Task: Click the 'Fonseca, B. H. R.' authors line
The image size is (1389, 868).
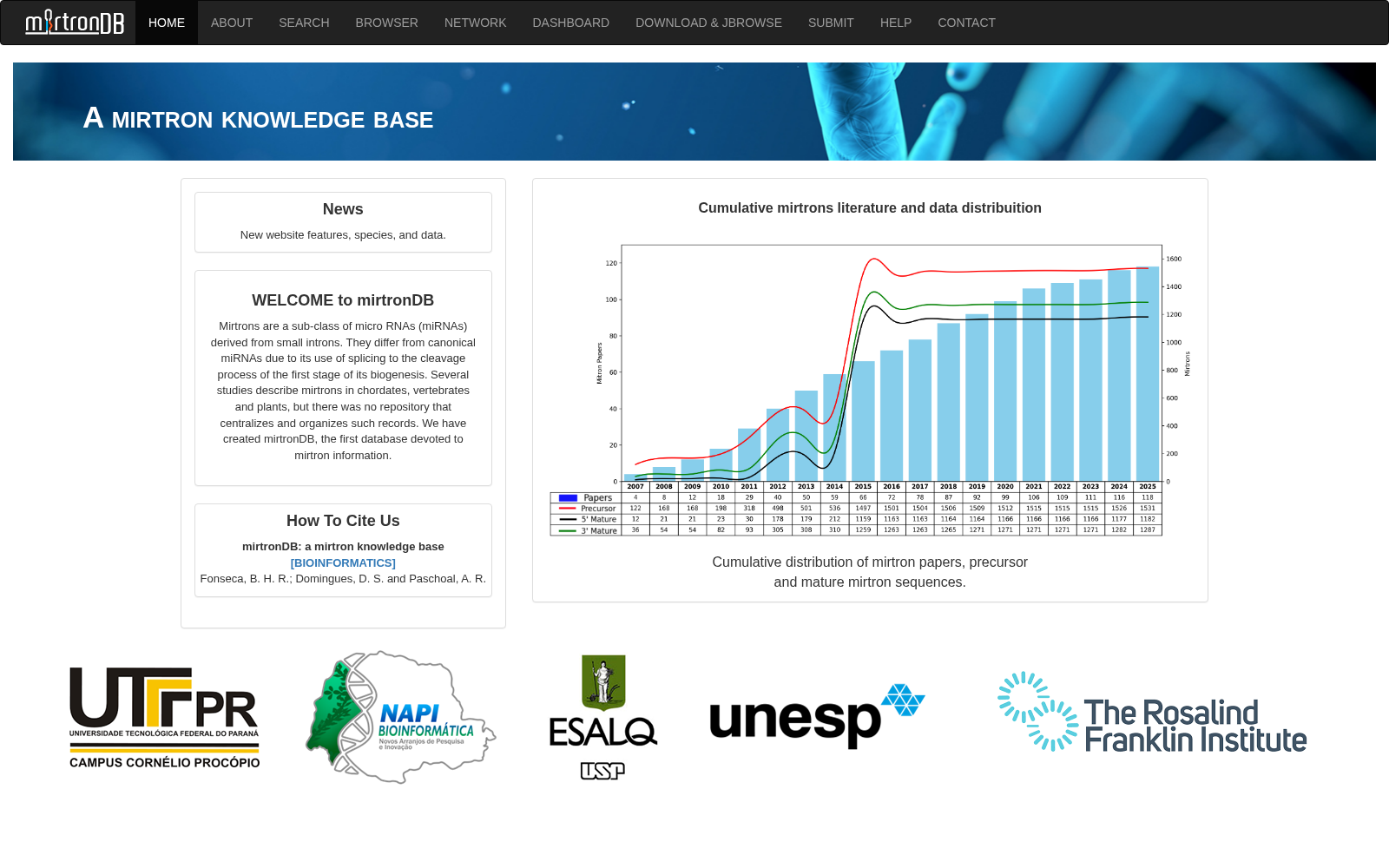Action: (x=343, y=579)
